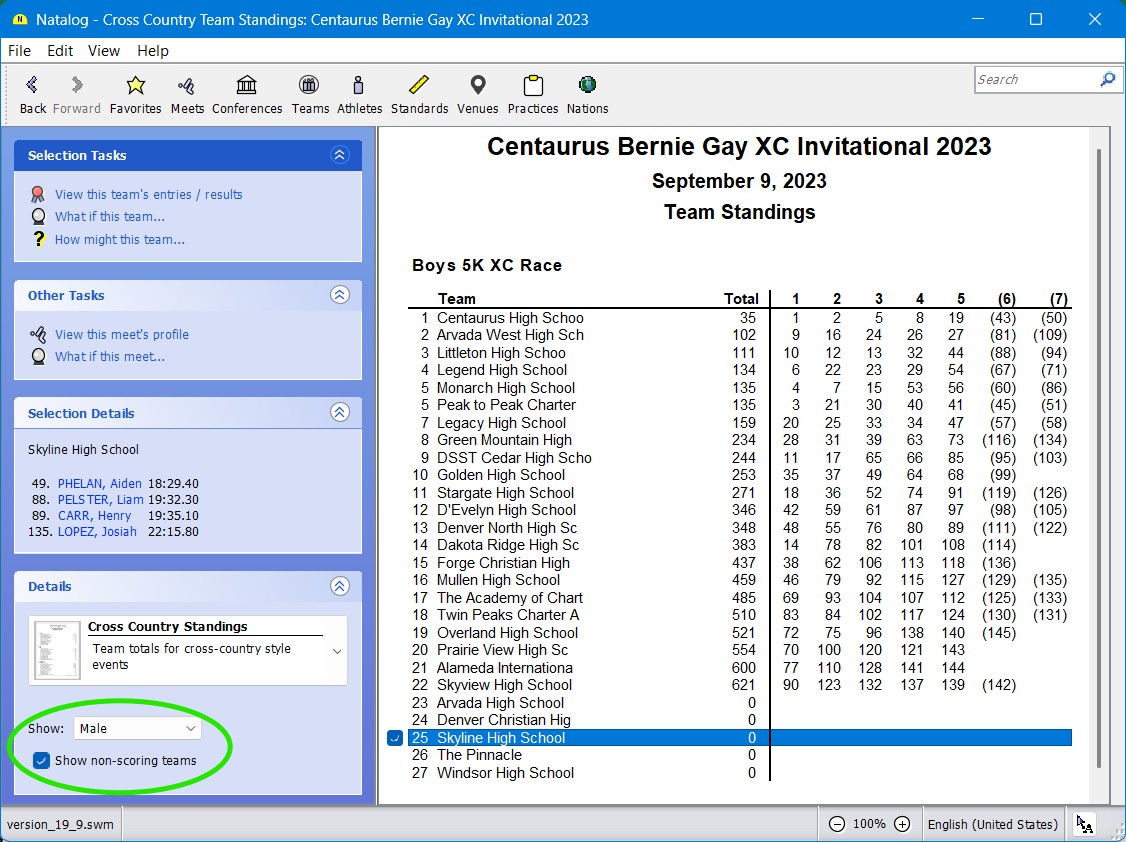The width and height of the screenshot is (1126, 842).
Task: Open the Help menu
Action: tap(153, 51)
